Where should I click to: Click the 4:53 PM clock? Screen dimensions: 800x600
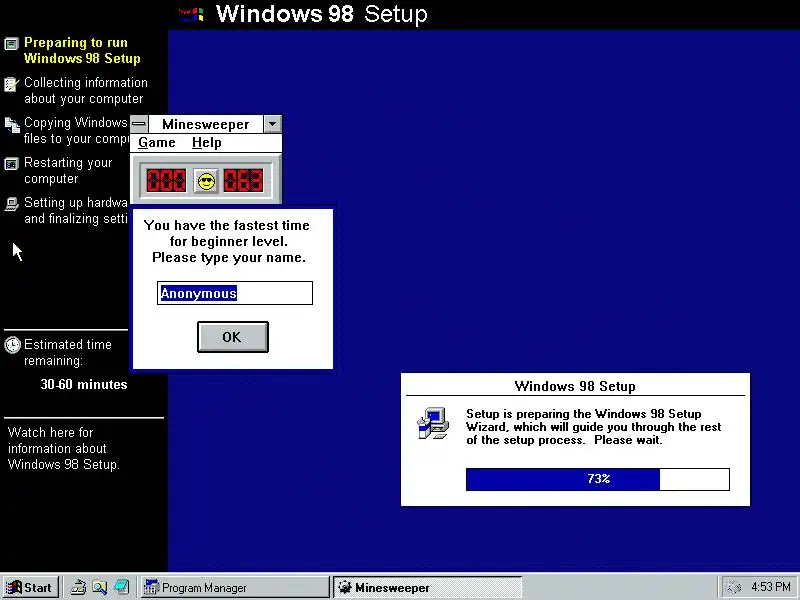770,587
